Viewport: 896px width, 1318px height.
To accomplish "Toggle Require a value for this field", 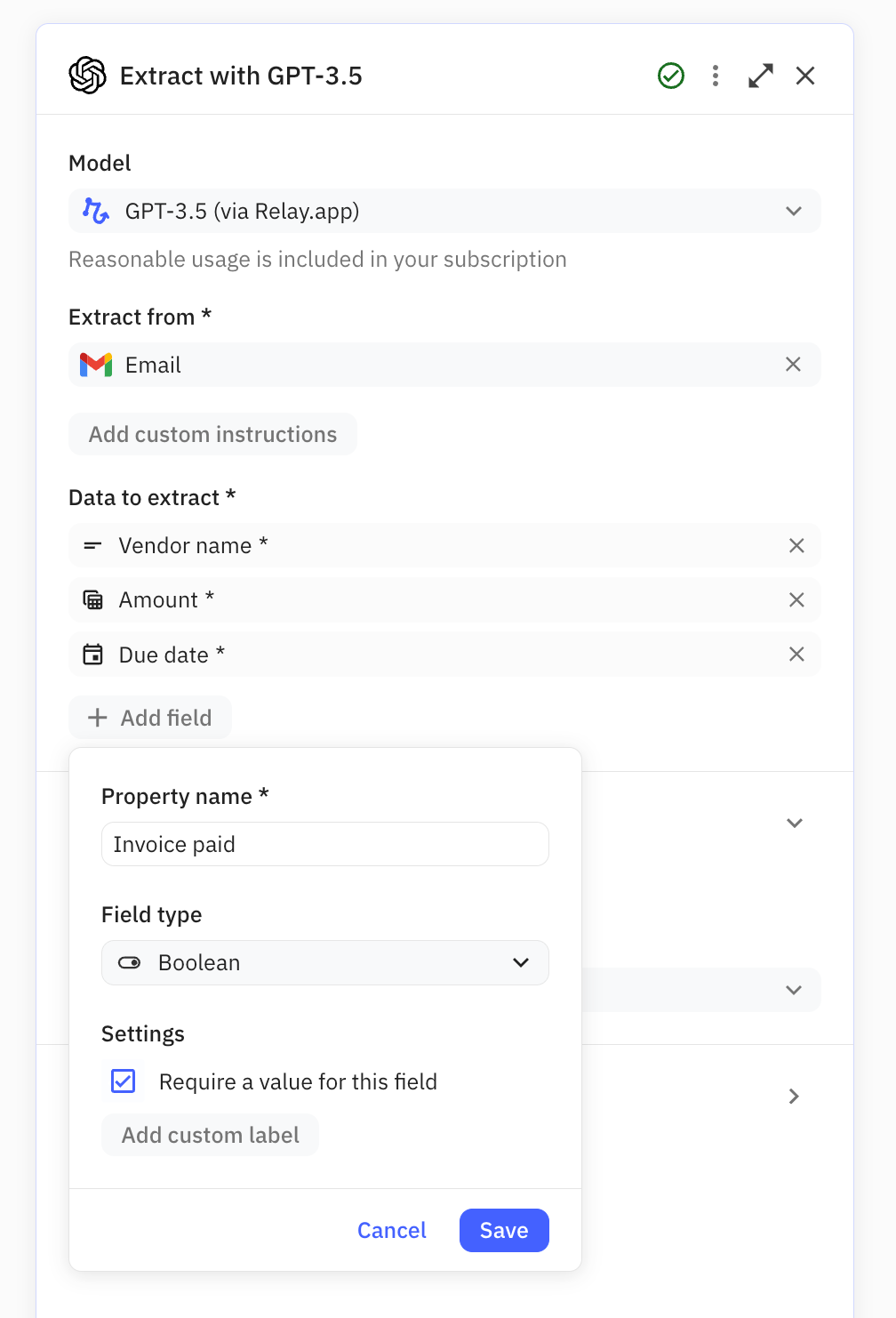I will [124, 1081].
